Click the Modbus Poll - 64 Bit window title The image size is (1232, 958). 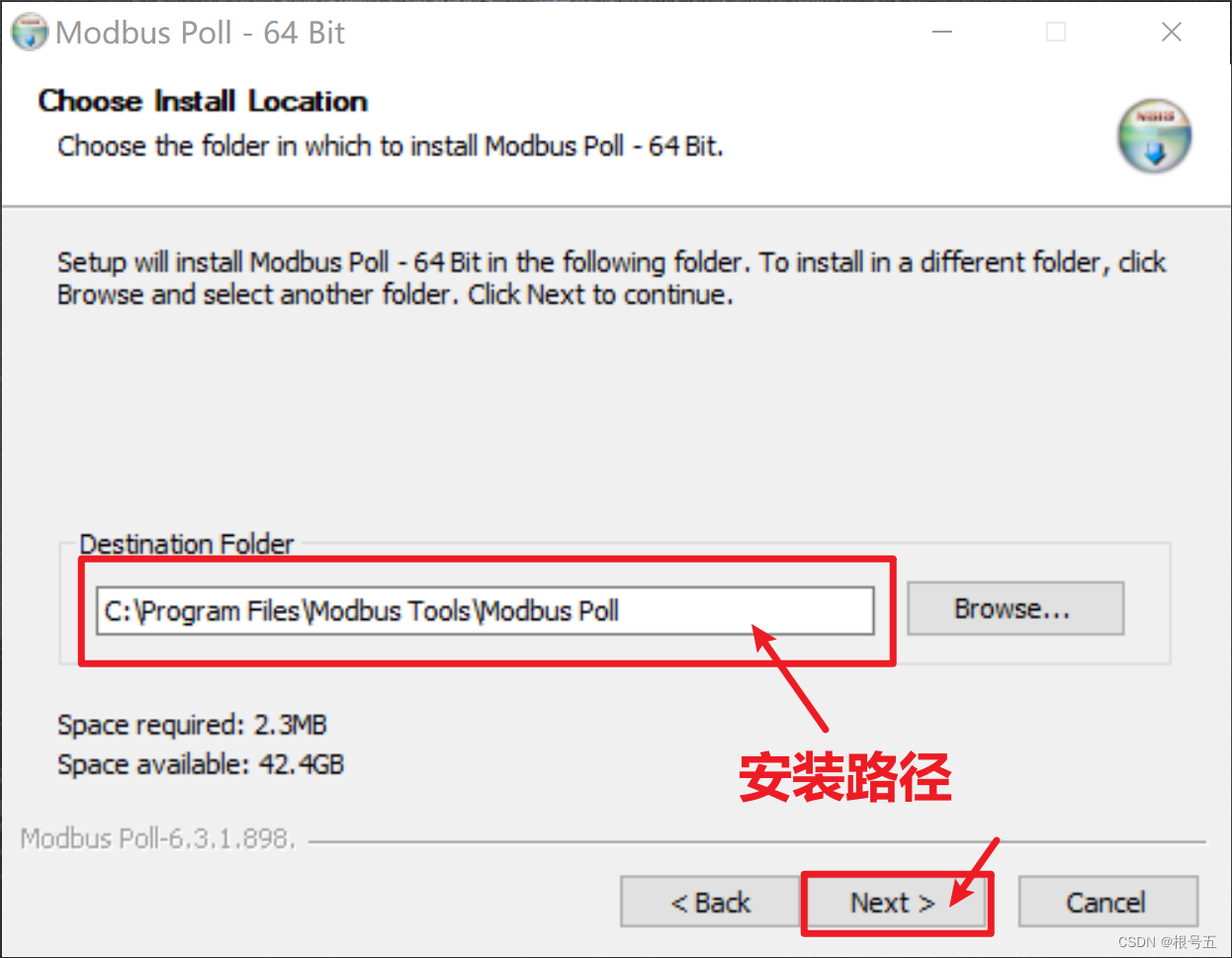(201, 33)
